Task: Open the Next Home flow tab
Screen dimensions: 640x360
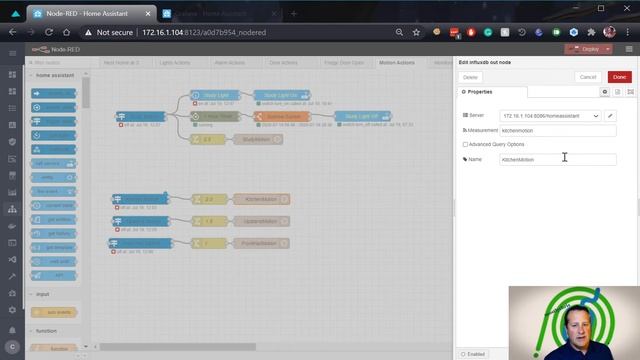Action: pyautogui.click(x=121, y=63)
